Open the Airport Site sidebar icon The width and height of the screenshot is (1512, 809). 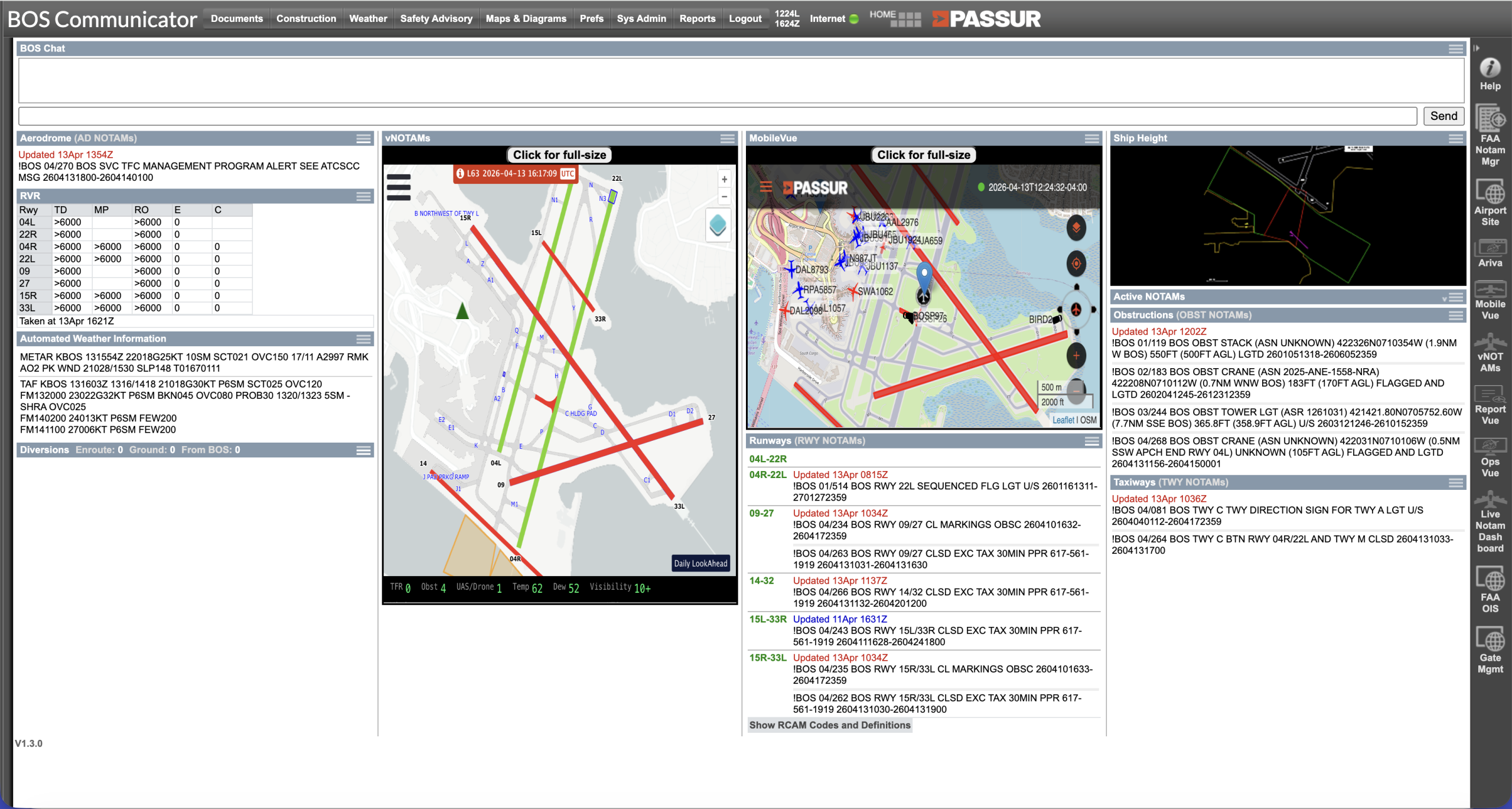pyautogui.click(x=1490, y=194)
